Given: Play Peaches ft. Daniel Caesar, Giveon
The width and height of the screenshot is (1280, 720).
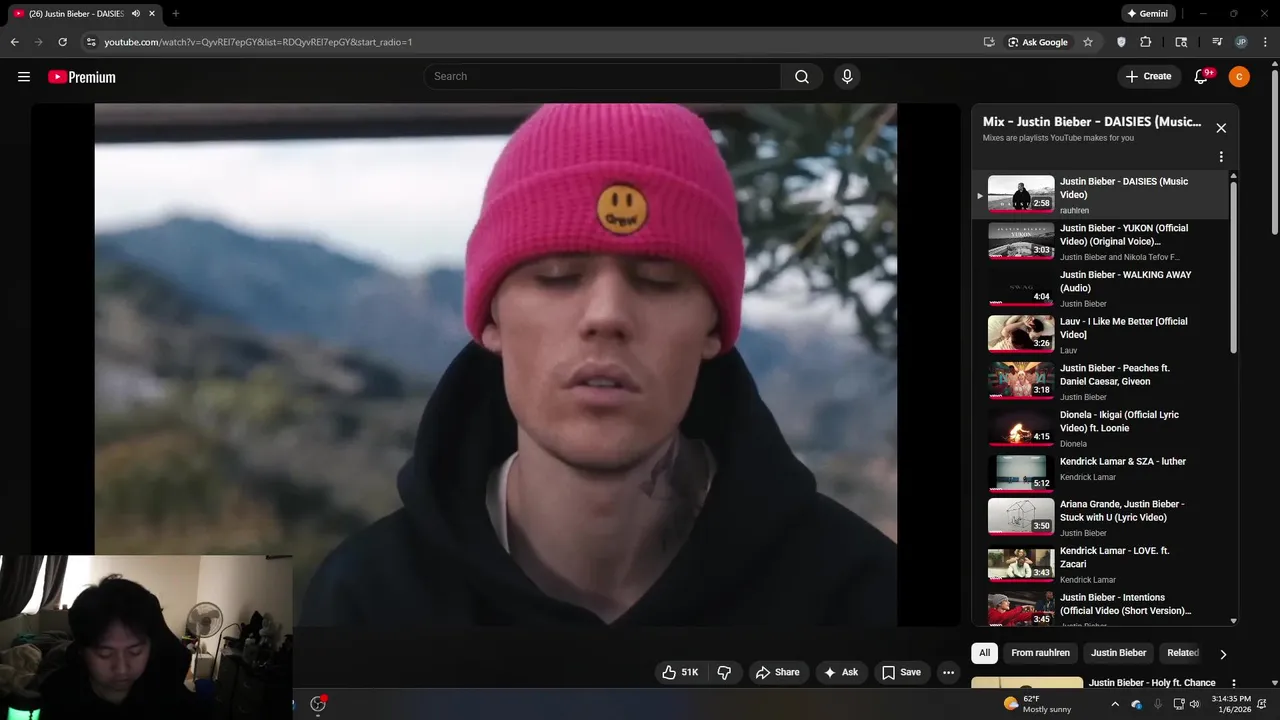Looking at the screenshot, I should pyautogui.click(x=1100, y=381).
